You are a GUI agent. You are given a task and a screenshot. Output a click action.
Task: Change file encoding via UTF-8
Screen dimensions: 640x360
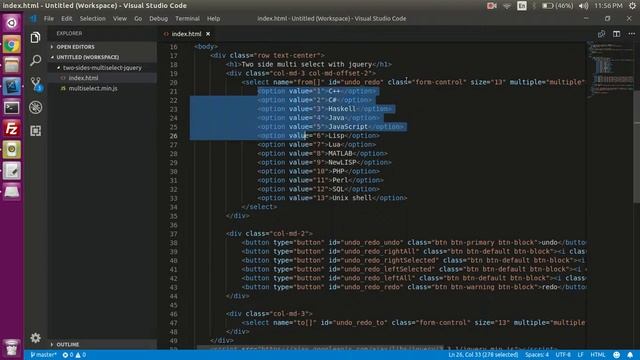[563, 355]
